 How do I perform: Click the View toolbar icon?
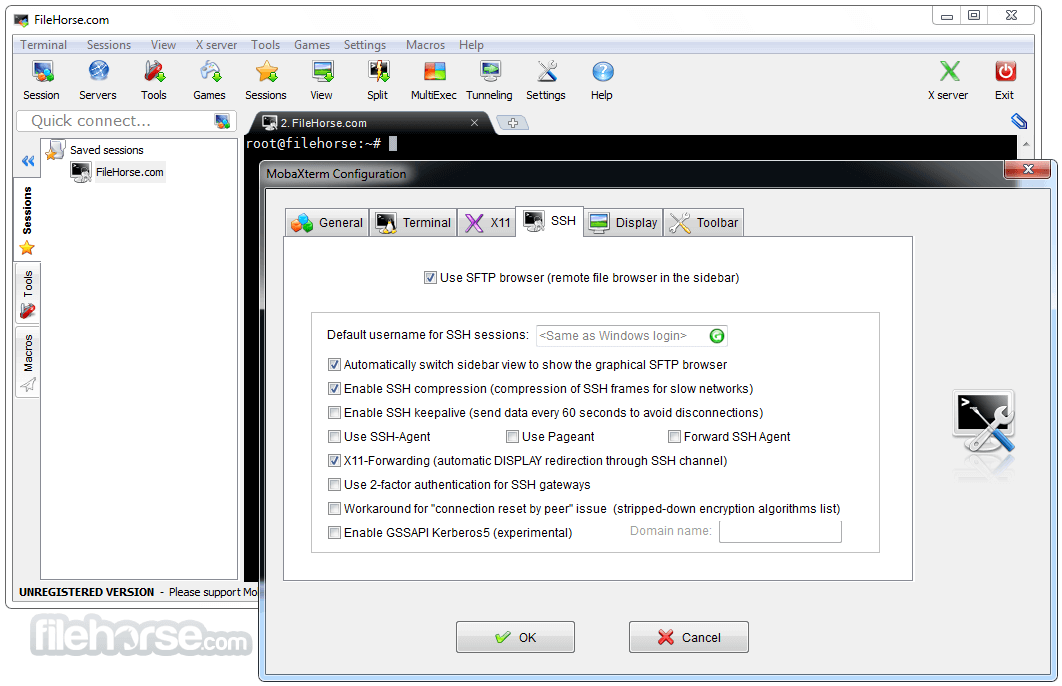pos(322,80)
